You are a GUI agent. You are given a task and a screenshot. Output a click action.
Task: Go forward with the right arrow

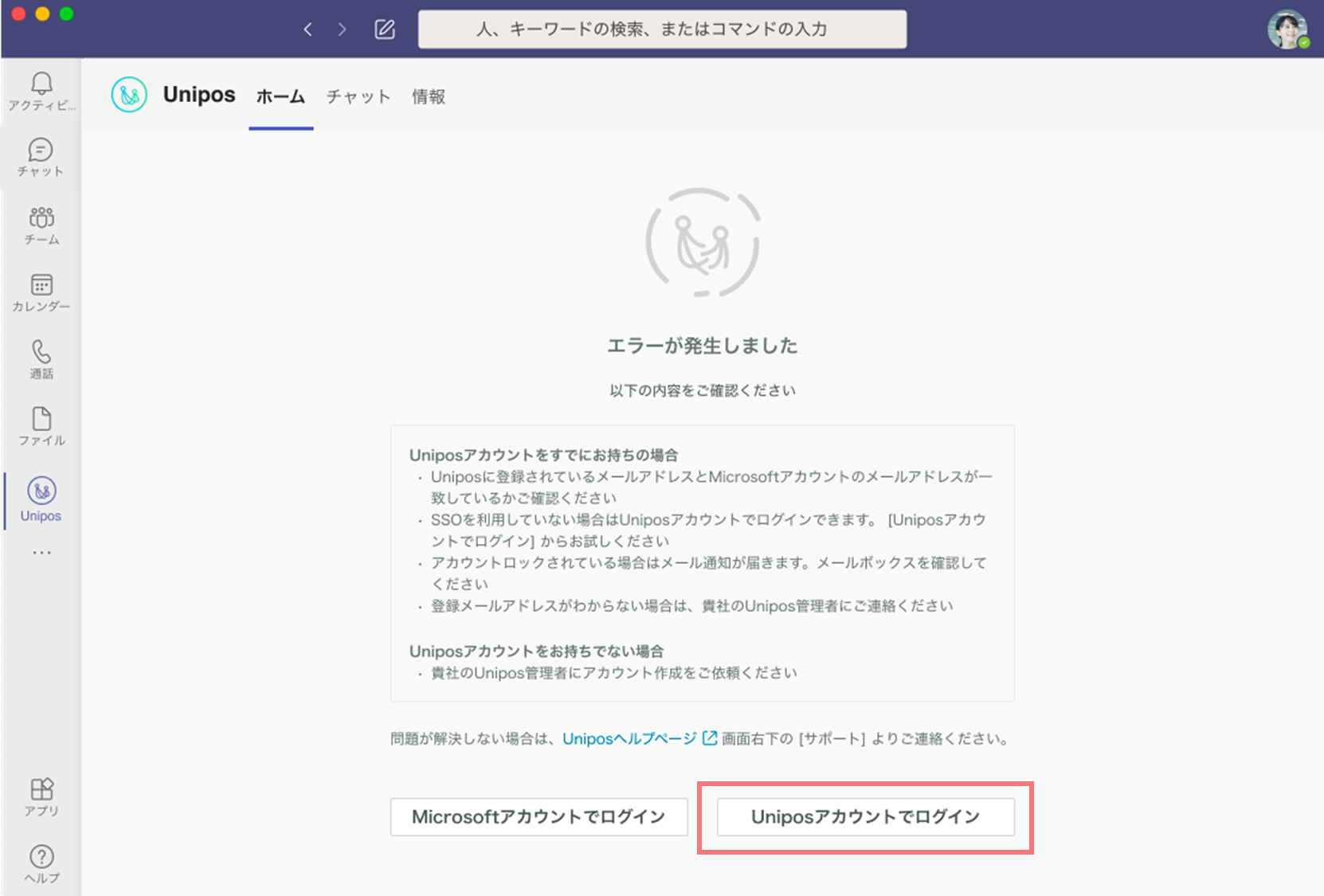[x=342, y=29]
